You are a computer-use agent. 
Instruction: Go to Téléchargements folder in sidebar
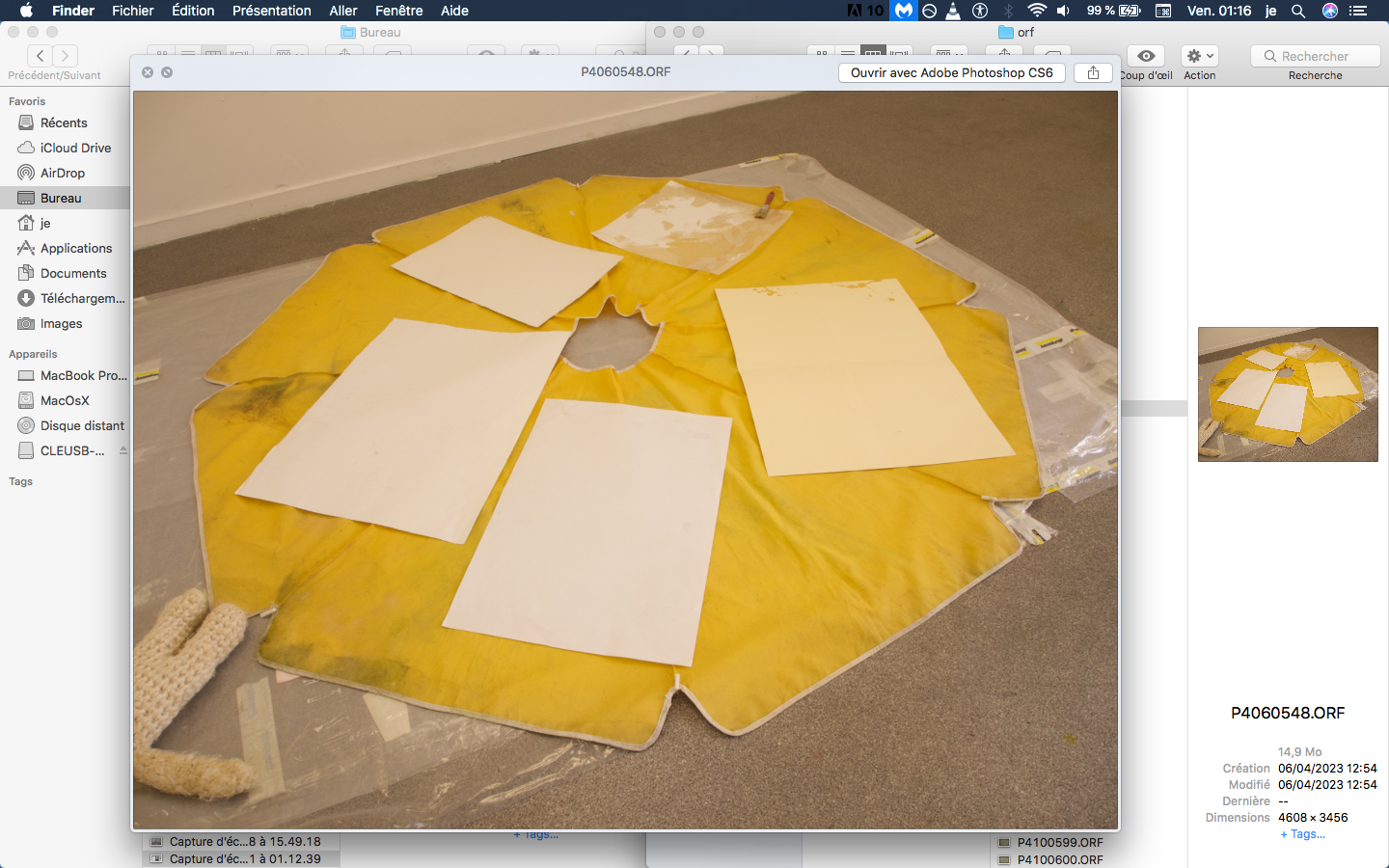coord(82,298)
